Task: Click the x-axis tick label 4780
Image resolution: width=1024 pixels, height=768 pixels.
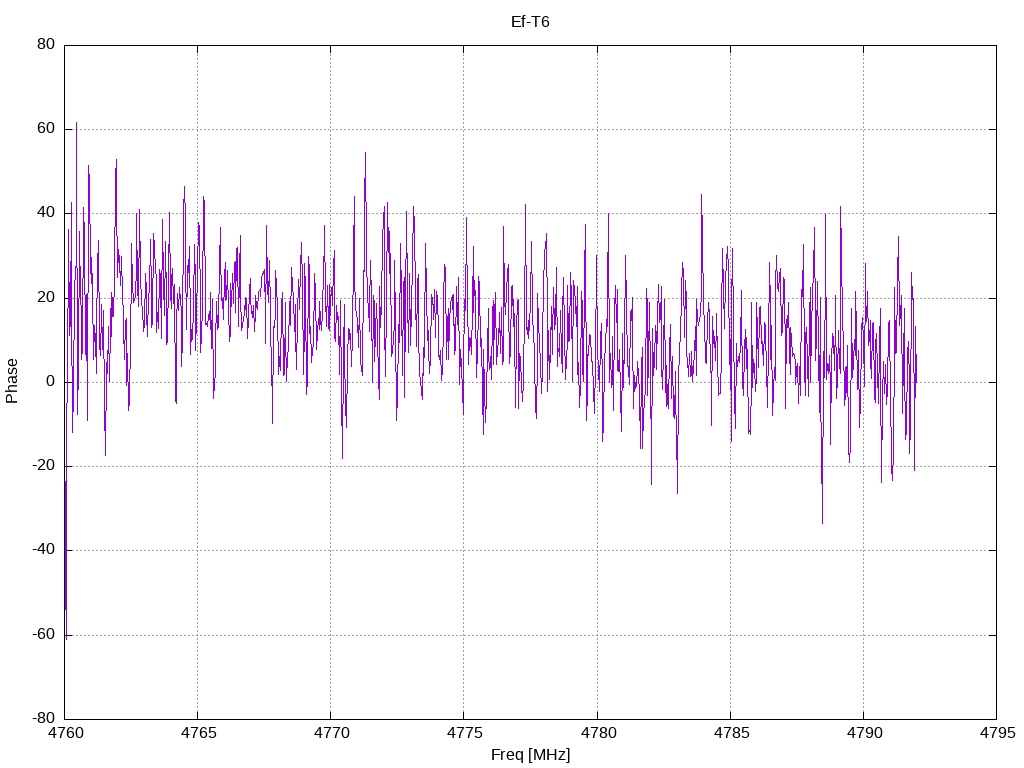Action: point(598,733)
